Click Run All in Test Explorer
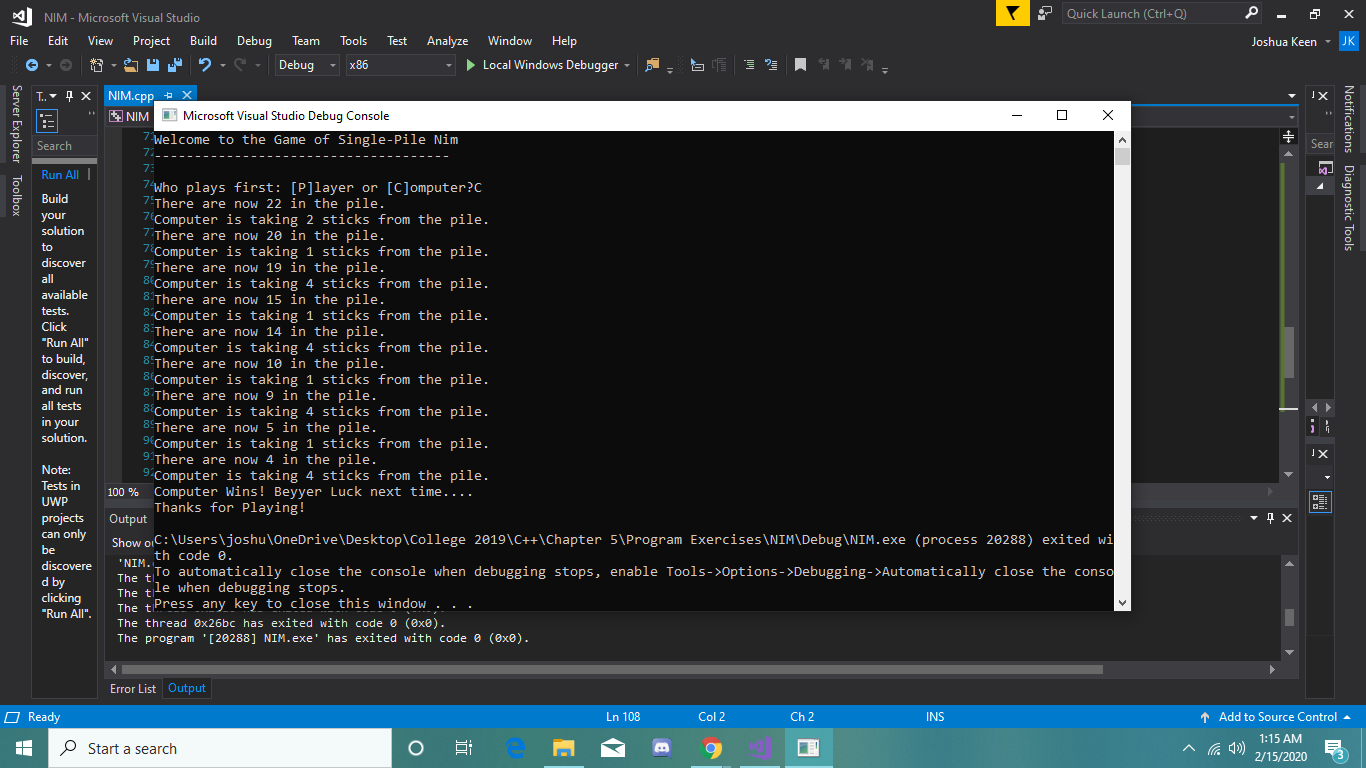 61,174
